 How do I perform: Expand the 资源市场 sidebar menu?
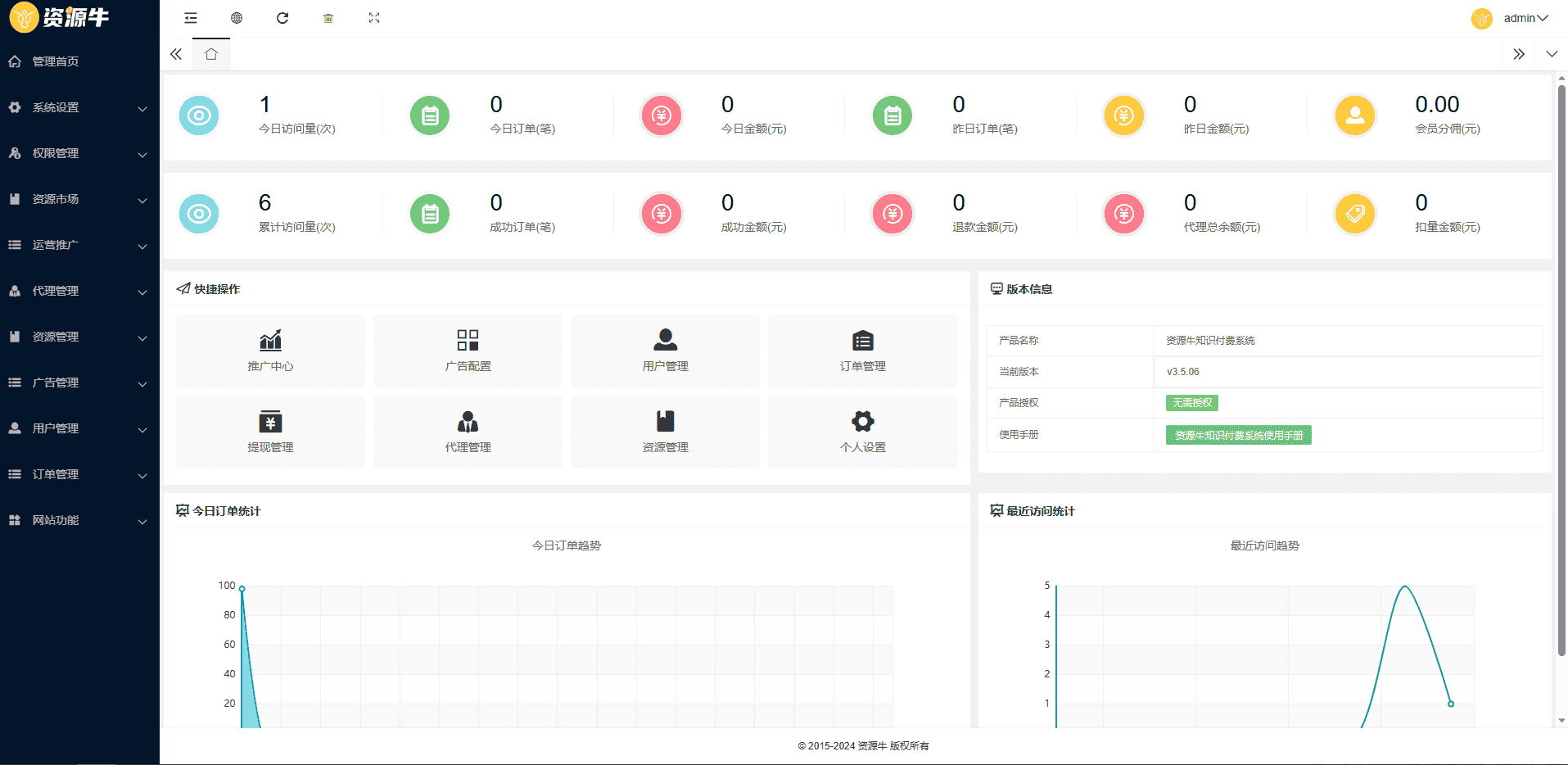point(79,199)
